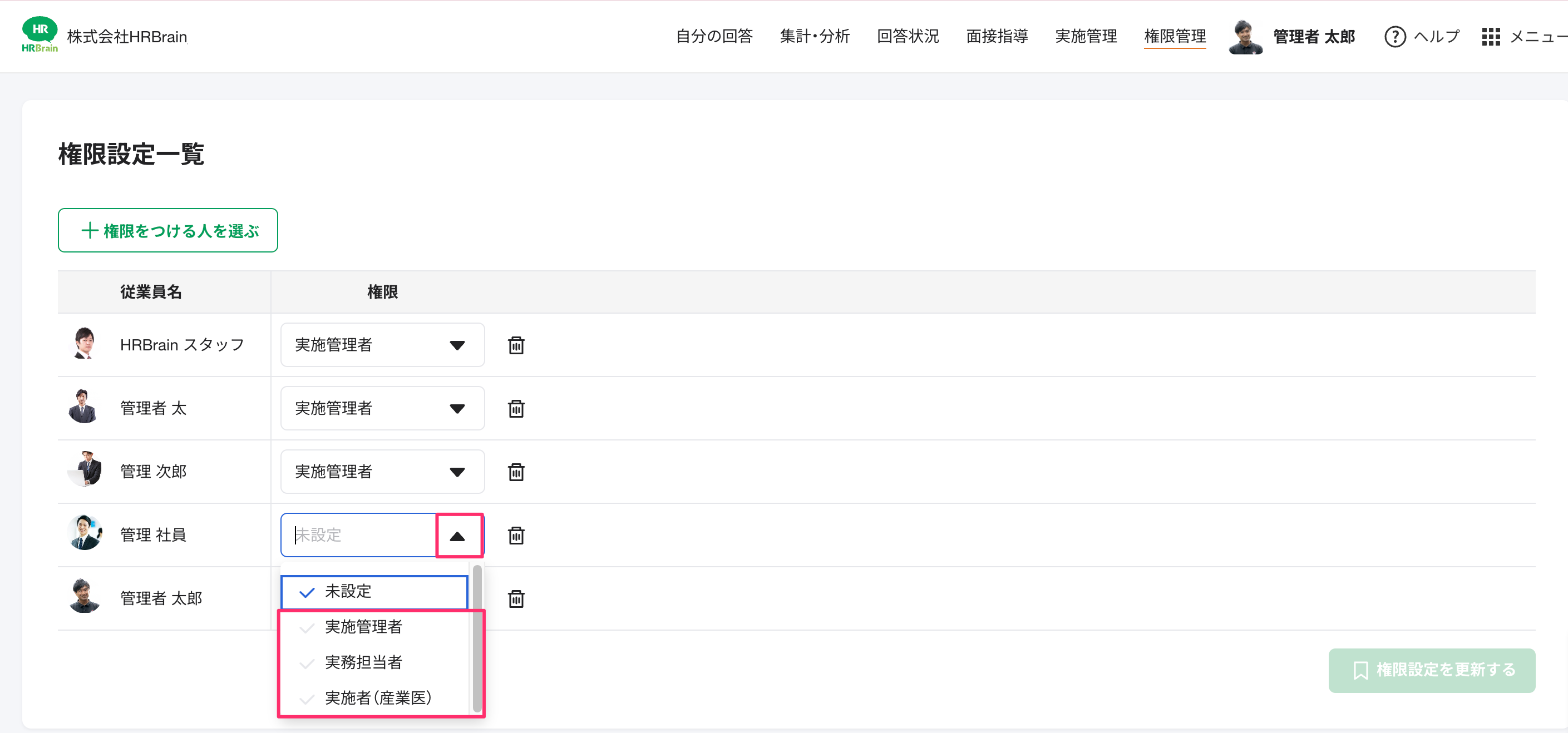
Task: Open the ヘルプ question mark icon
Action: pos(1394,37)
